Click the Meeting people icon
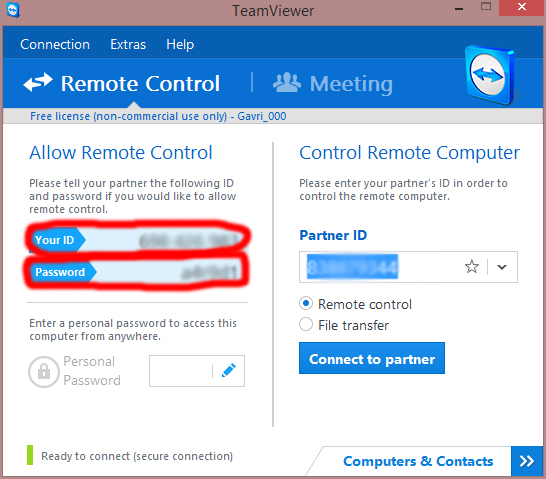 coord(287,83)
